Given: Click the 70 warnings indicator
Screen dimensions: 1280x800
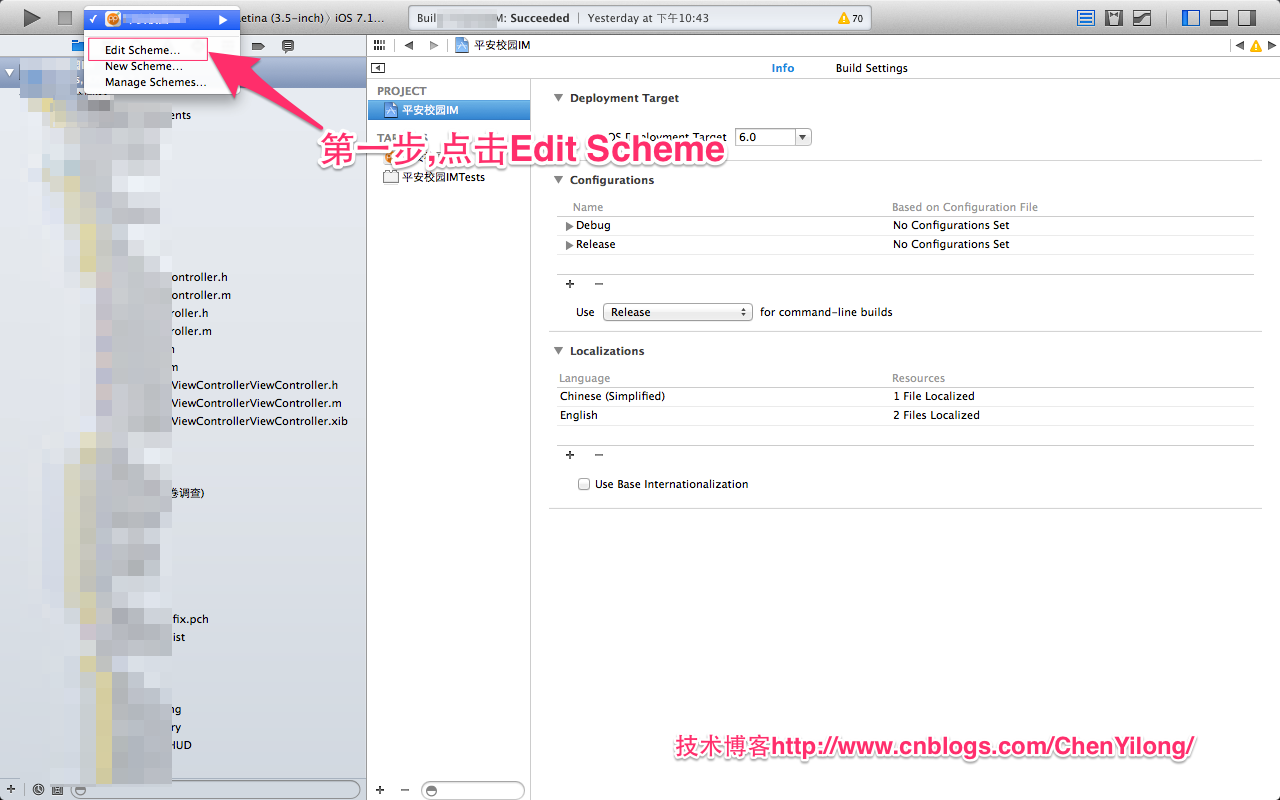Looking at the screenshot, I should tap(850, 18).
